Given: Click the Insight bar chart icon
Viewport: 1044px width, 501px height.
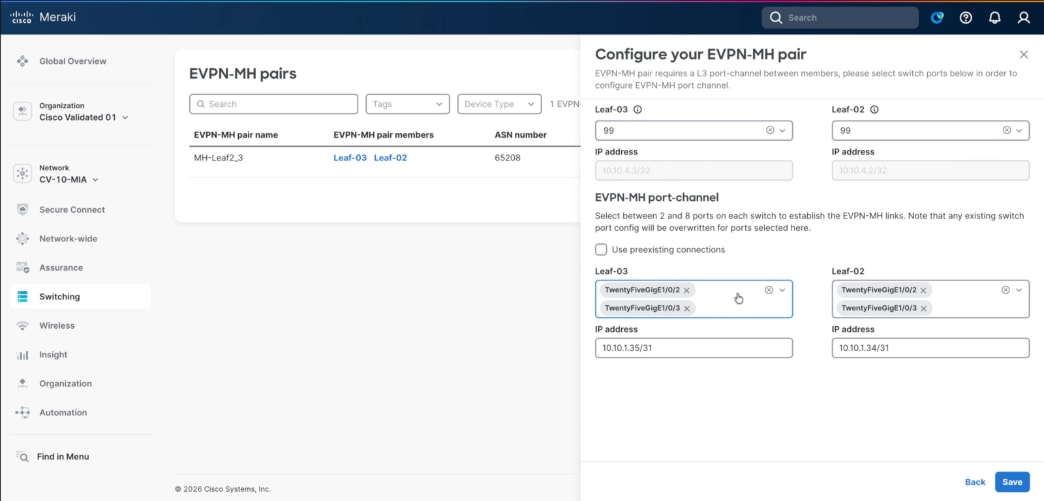Looking at the screenshot, I should click(23, 355).
